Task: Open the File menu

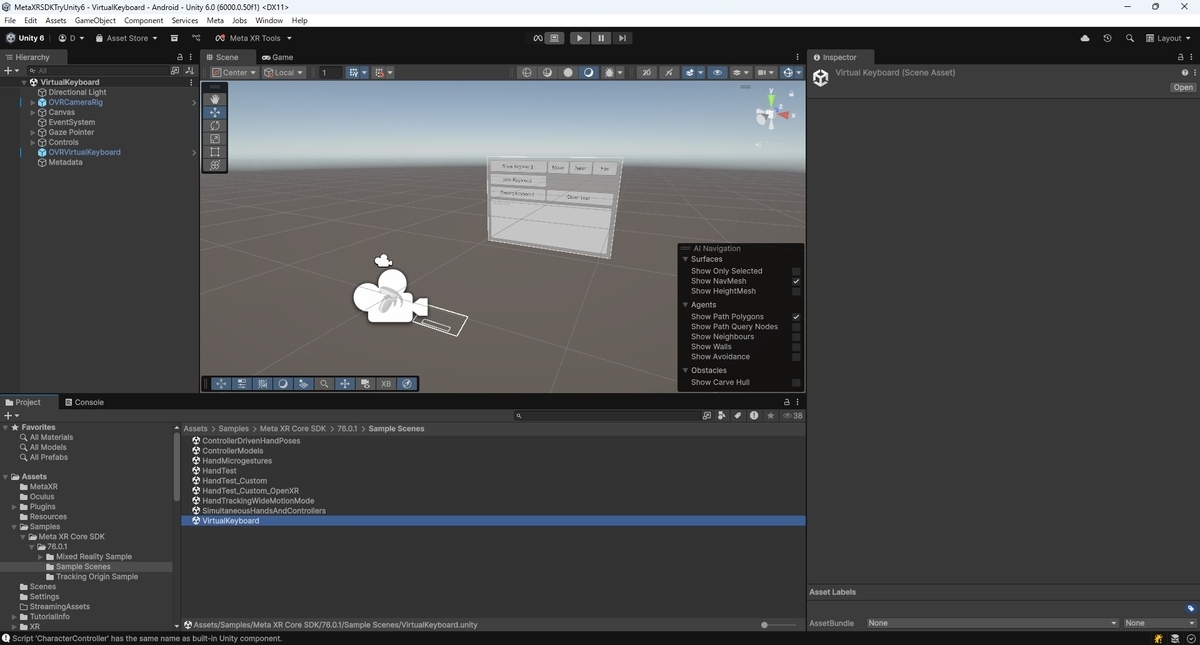Action: click(x=10, y=20)
